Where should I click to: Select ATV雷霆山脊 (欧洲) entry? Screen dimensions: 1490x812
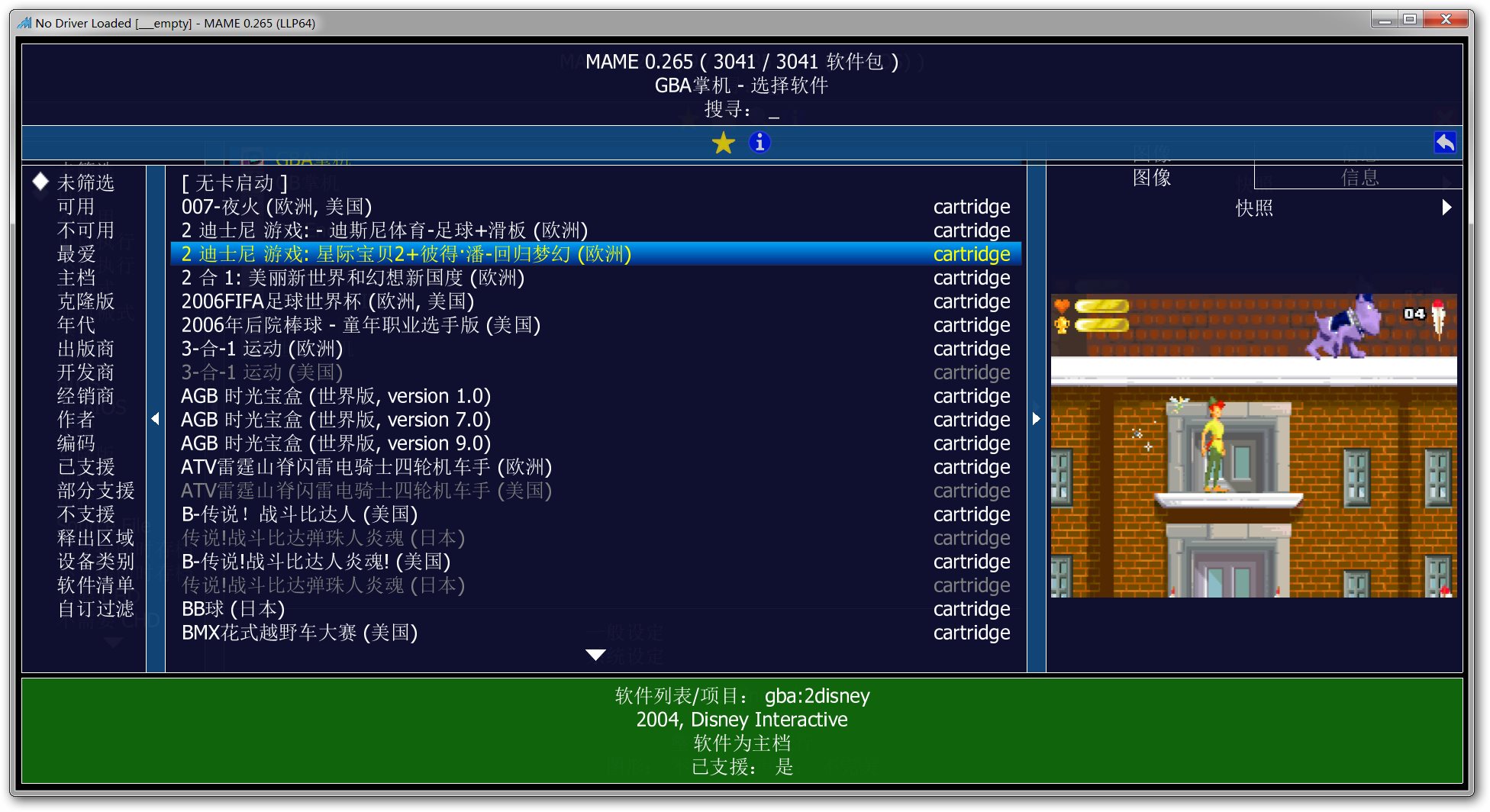click(x=596, y=467)
